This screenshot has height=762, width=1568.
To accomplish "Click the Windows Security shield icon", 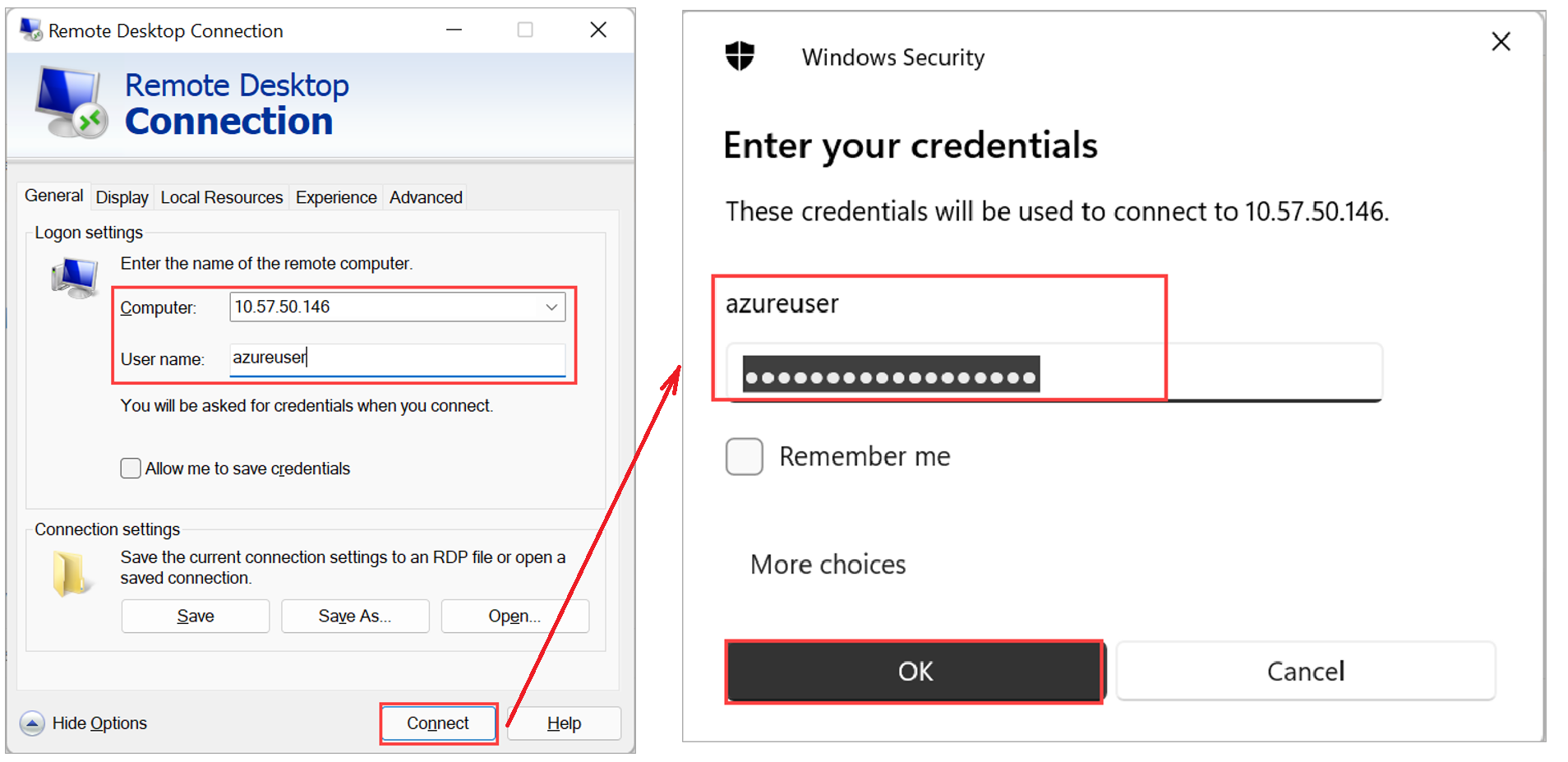I will pos(739,56).
